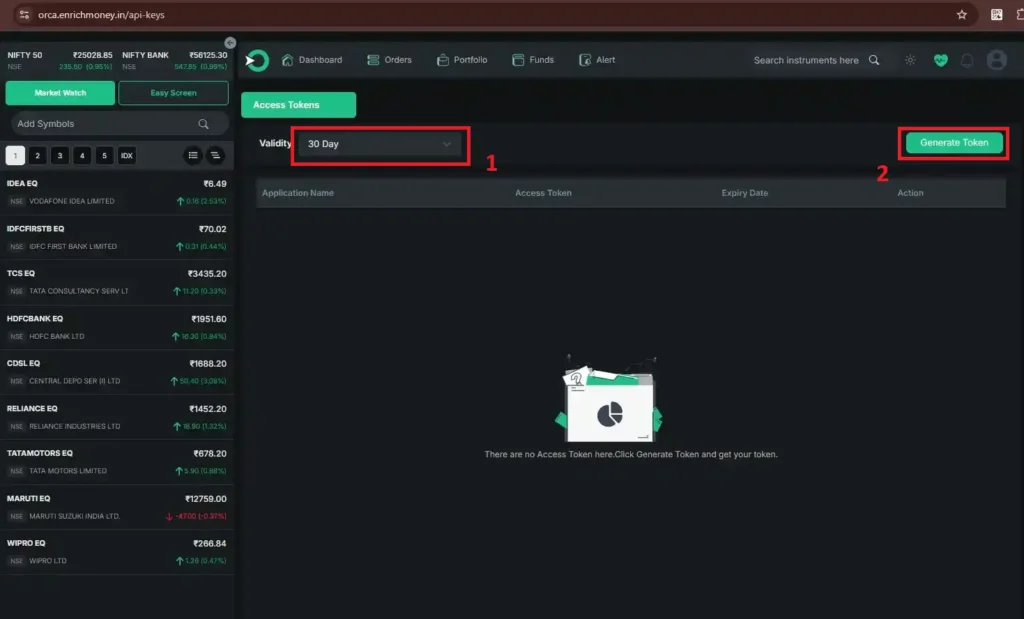Viewport: 1024px width, 619px height.
Task: Switch to the Easy Screen tab
Action: pos(173,93)
